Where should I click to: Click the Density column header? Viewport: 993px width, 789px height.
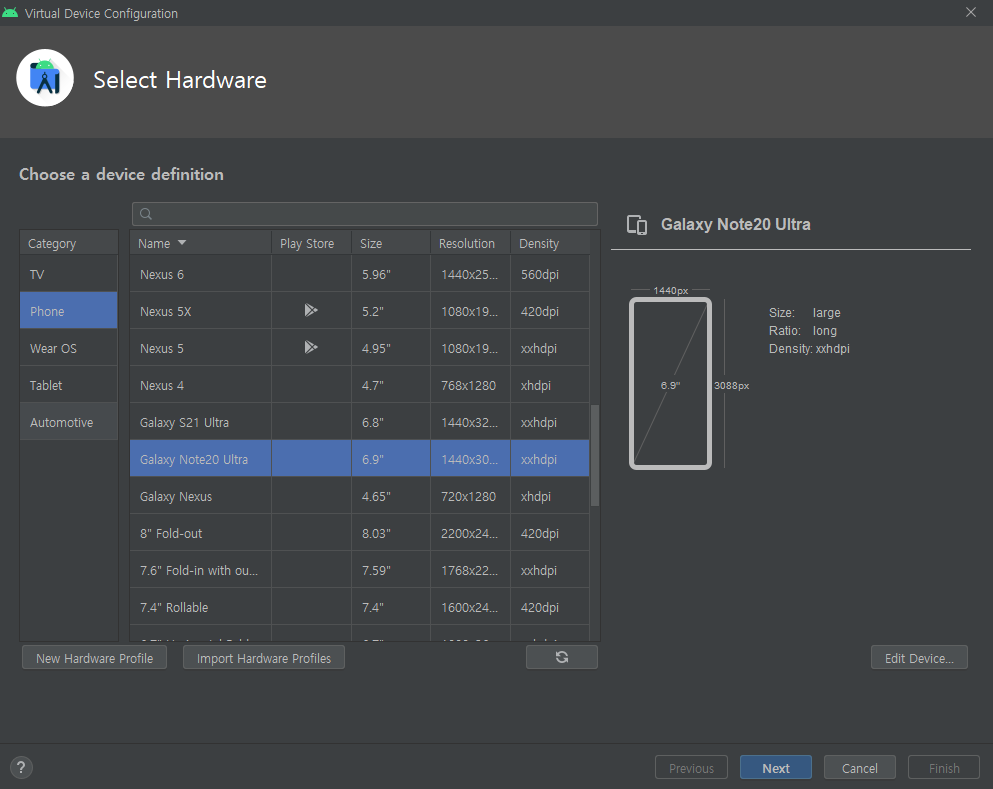point(550,243)
